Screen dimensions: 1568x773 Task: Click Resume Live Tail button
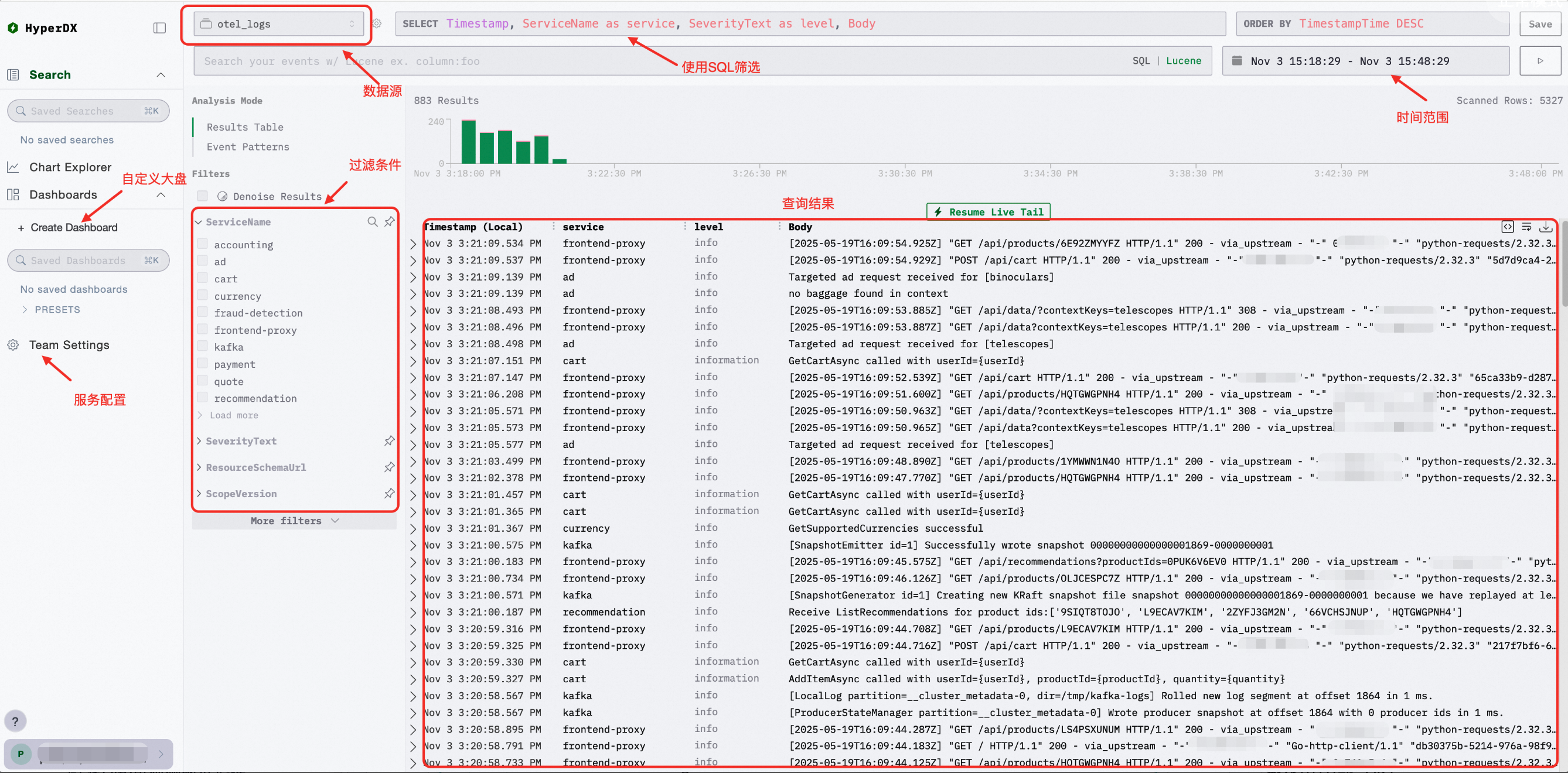[x=988, y=211]
